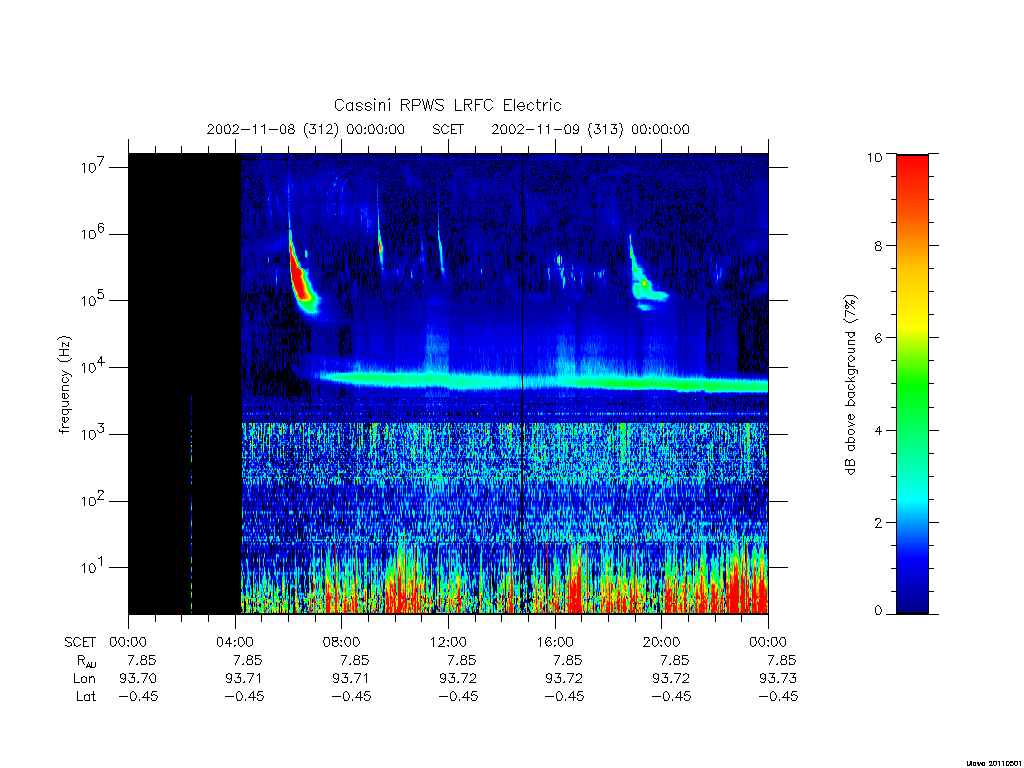Click the "Lat" row label
Image resolution: width=1024 pixels, height=768 pixels.
pos(86,696)
